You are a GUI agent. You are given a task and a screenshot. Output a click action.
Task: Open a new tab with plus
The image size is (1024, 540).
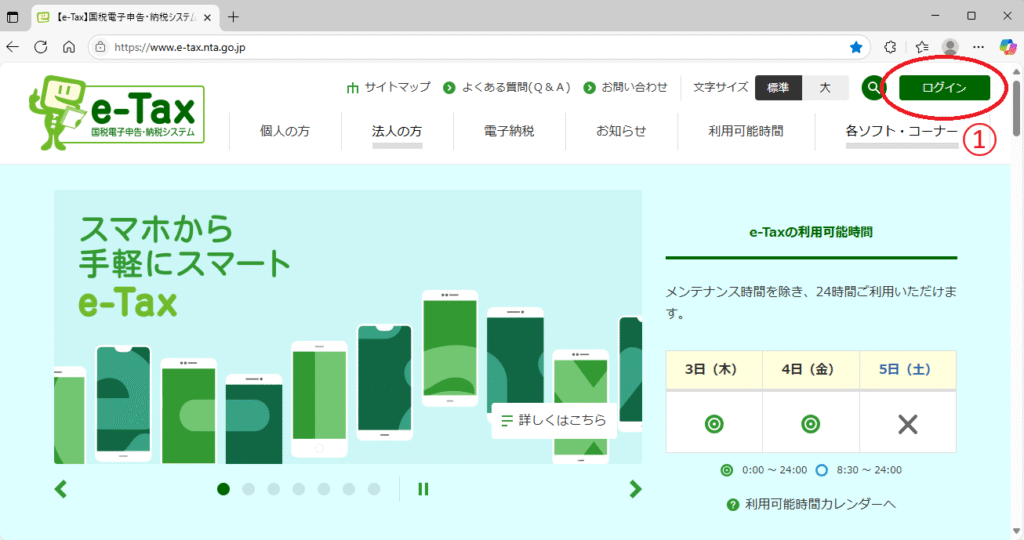(x=233, y=17)
